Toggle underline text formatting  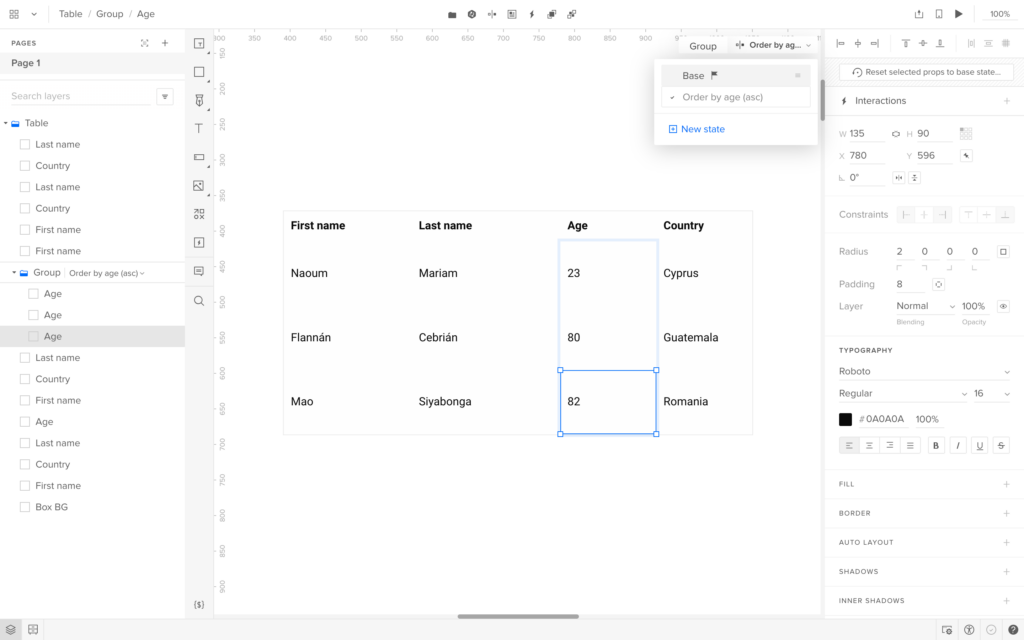click(980, 445)
